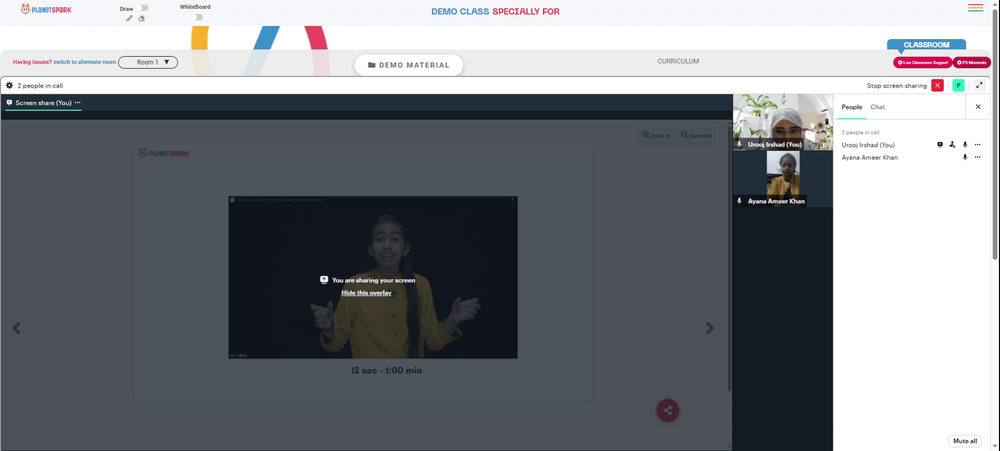Go to next slide arrow
The width and height of the screenshot is (1000, 451).
click(710, 328)
